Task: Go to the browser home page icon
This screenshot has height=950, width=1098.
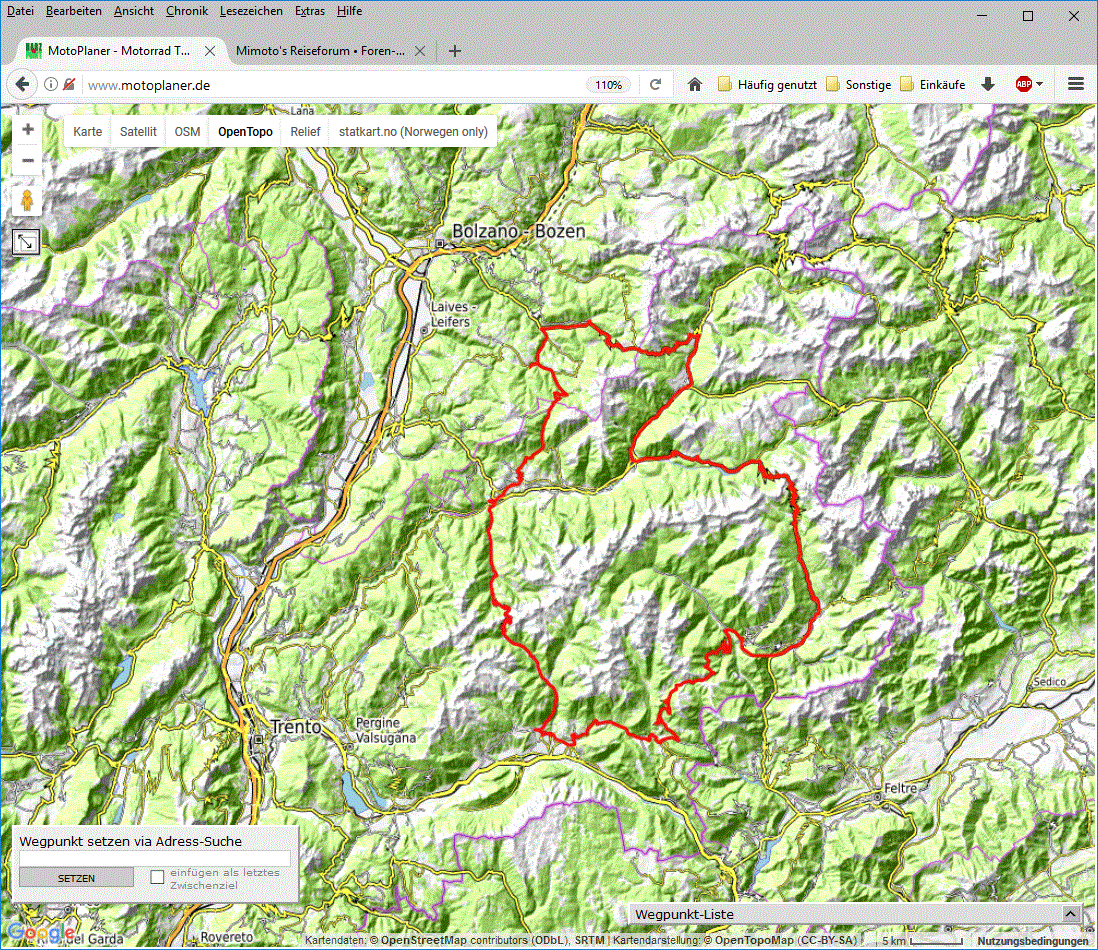Action: click(695, 85)
